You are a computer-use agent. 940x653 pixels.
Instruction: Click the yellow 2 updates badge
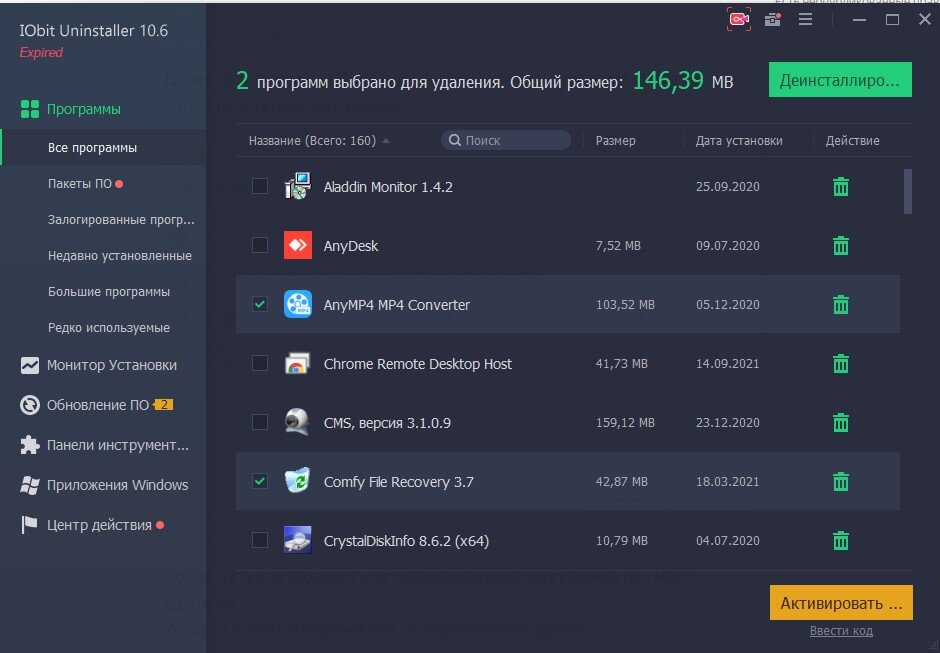click(163, 405)
